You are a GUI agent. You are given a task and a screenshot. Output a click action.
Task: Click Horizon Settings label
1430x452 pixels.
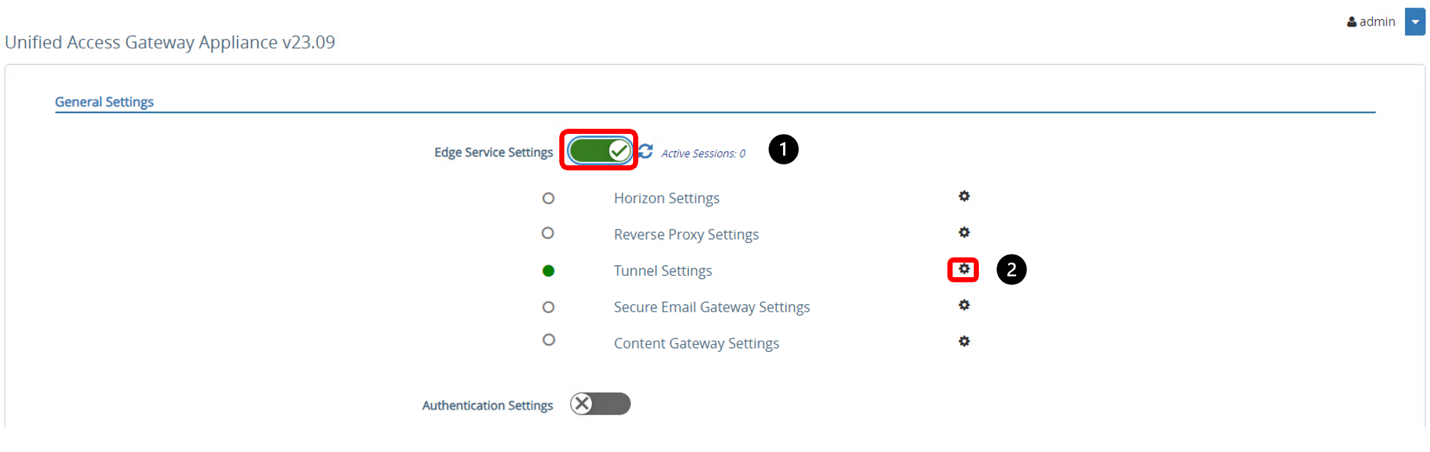[x=666, y=198]
